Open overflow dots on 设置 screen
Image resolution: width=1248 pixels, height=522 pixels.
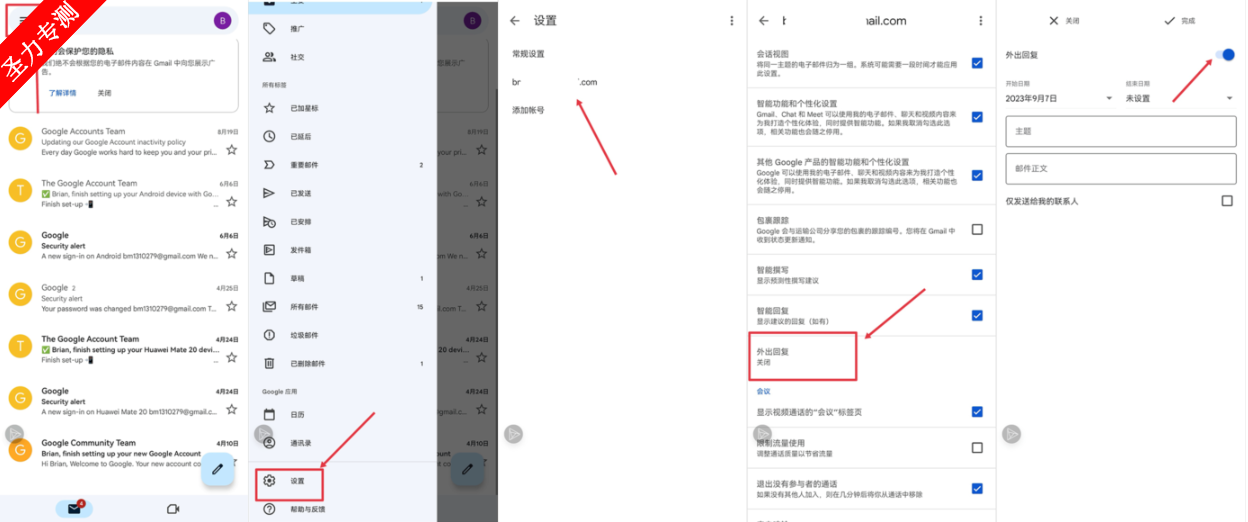pos(731,20)
